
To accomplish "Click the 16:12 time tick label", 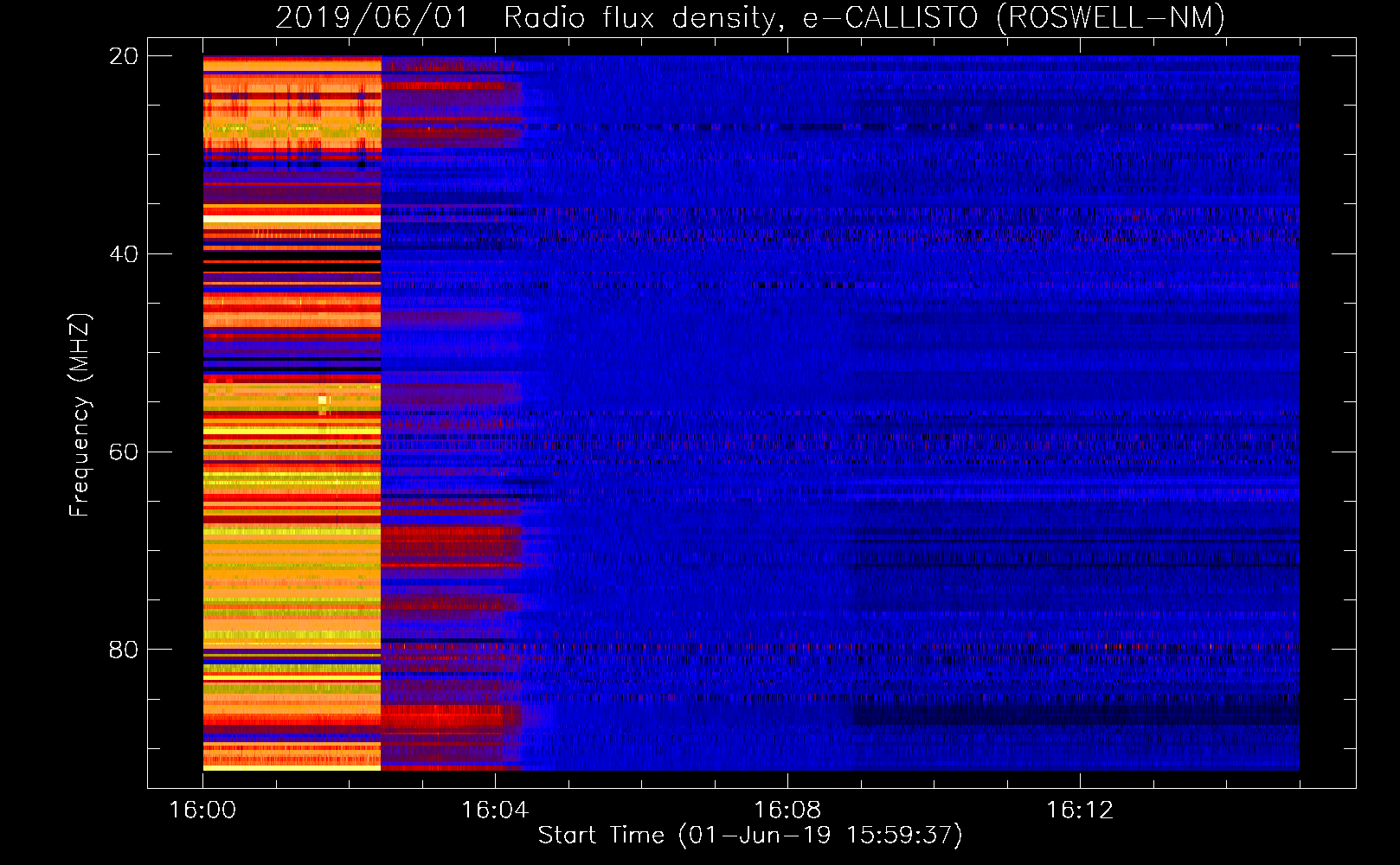I will [1080, 811].
